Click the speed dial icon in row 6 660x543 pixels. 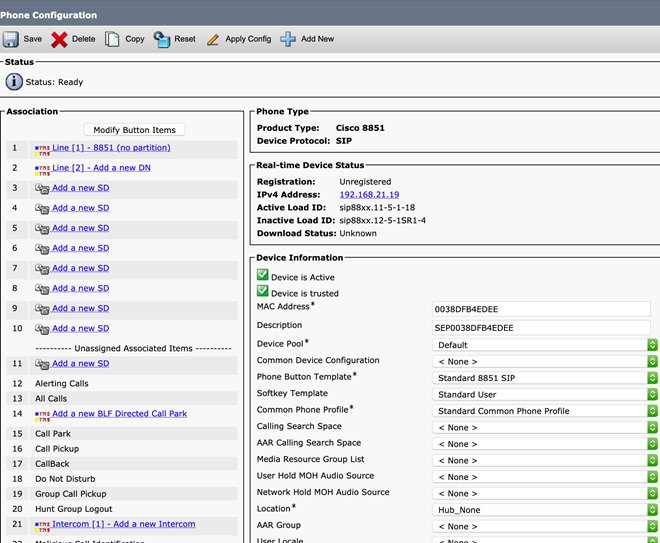click(x=42, y=249)
